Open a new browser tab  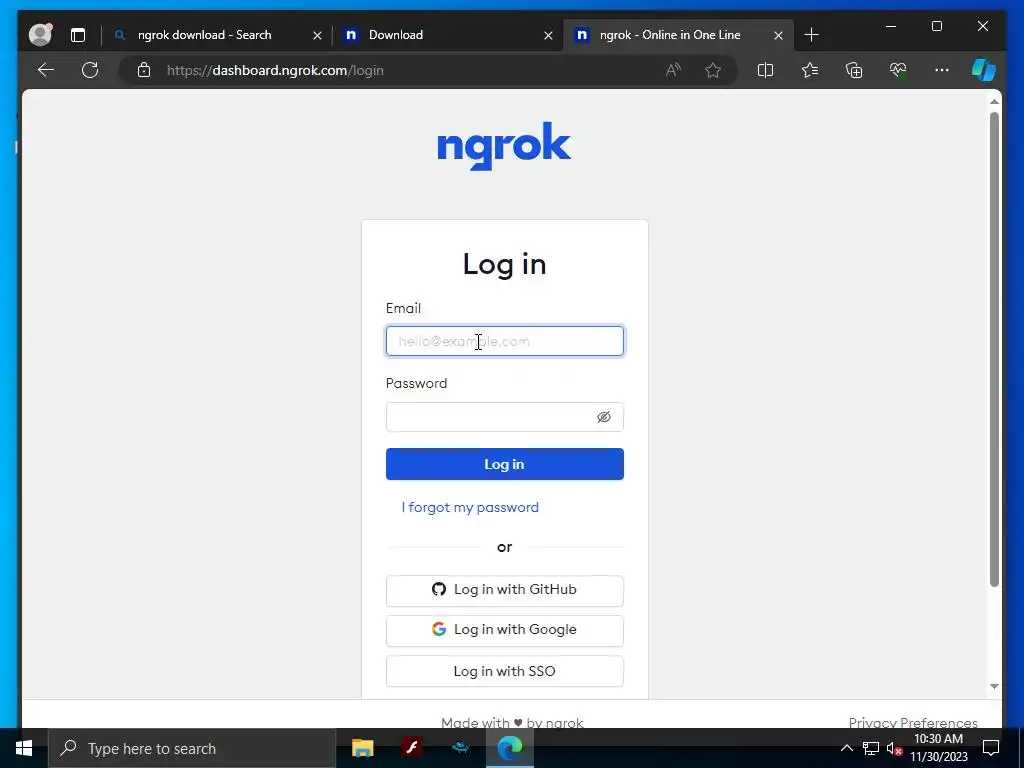[x=812, y=35]
